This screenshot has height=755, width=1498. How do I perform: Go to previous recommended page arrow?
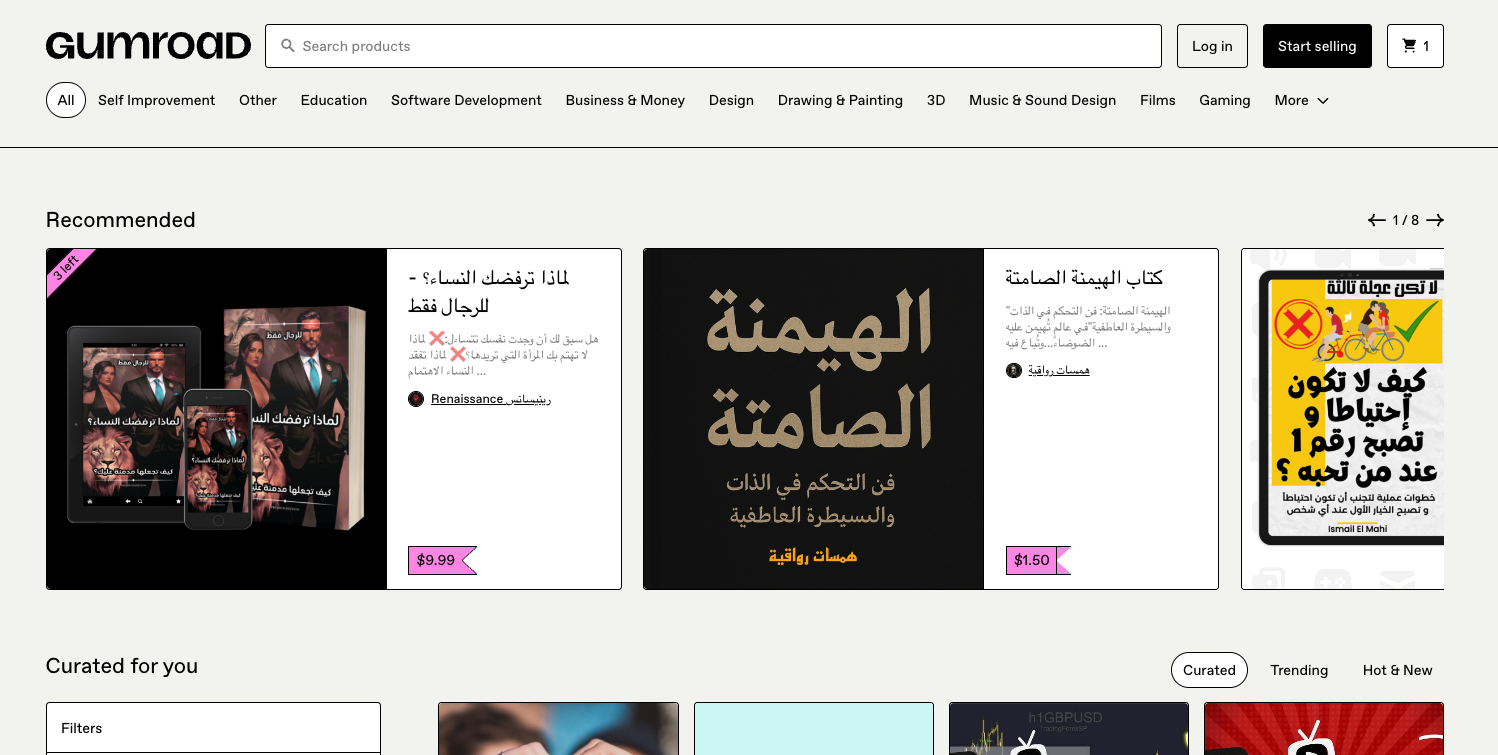(x=1377, y=220)
